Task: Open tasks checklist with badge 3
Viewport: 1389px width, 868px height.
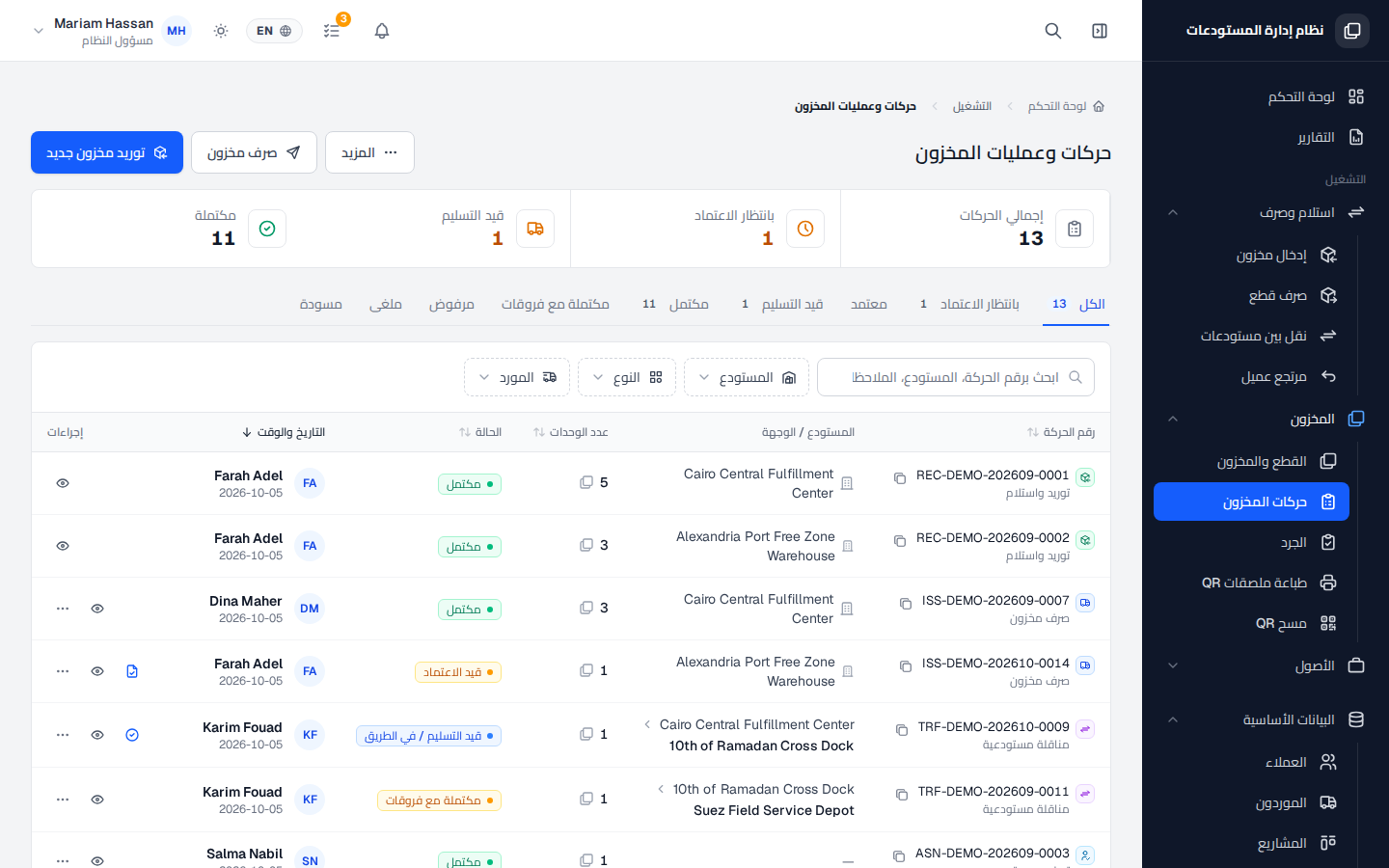Action: [x=332, y=31]
